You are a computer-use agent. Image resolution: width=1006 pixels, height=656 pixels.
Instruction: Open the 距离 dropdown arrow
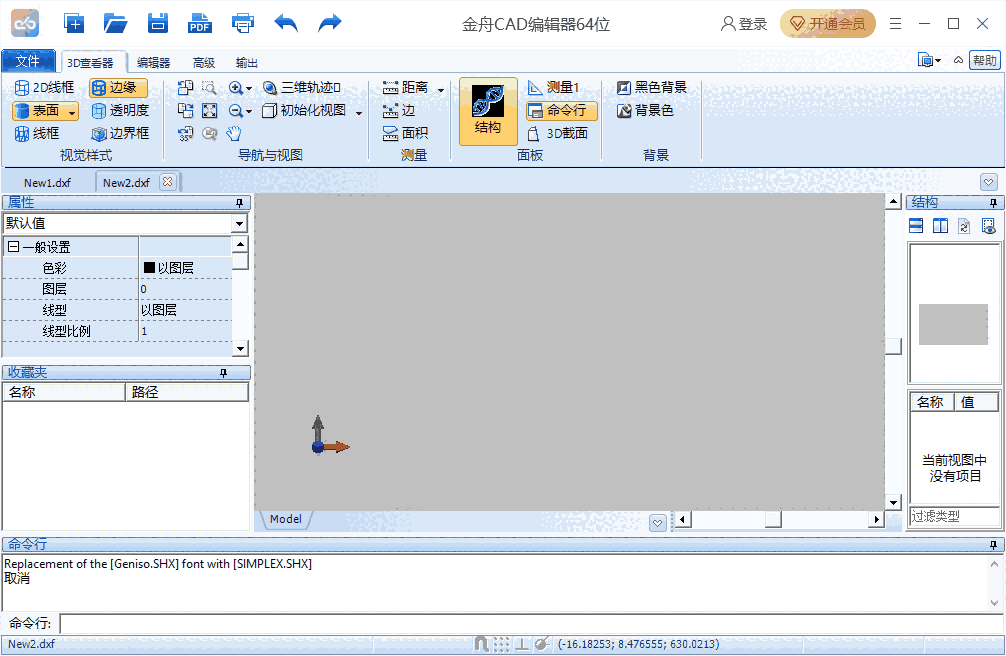pyautogui.click(x=441, y=89)
